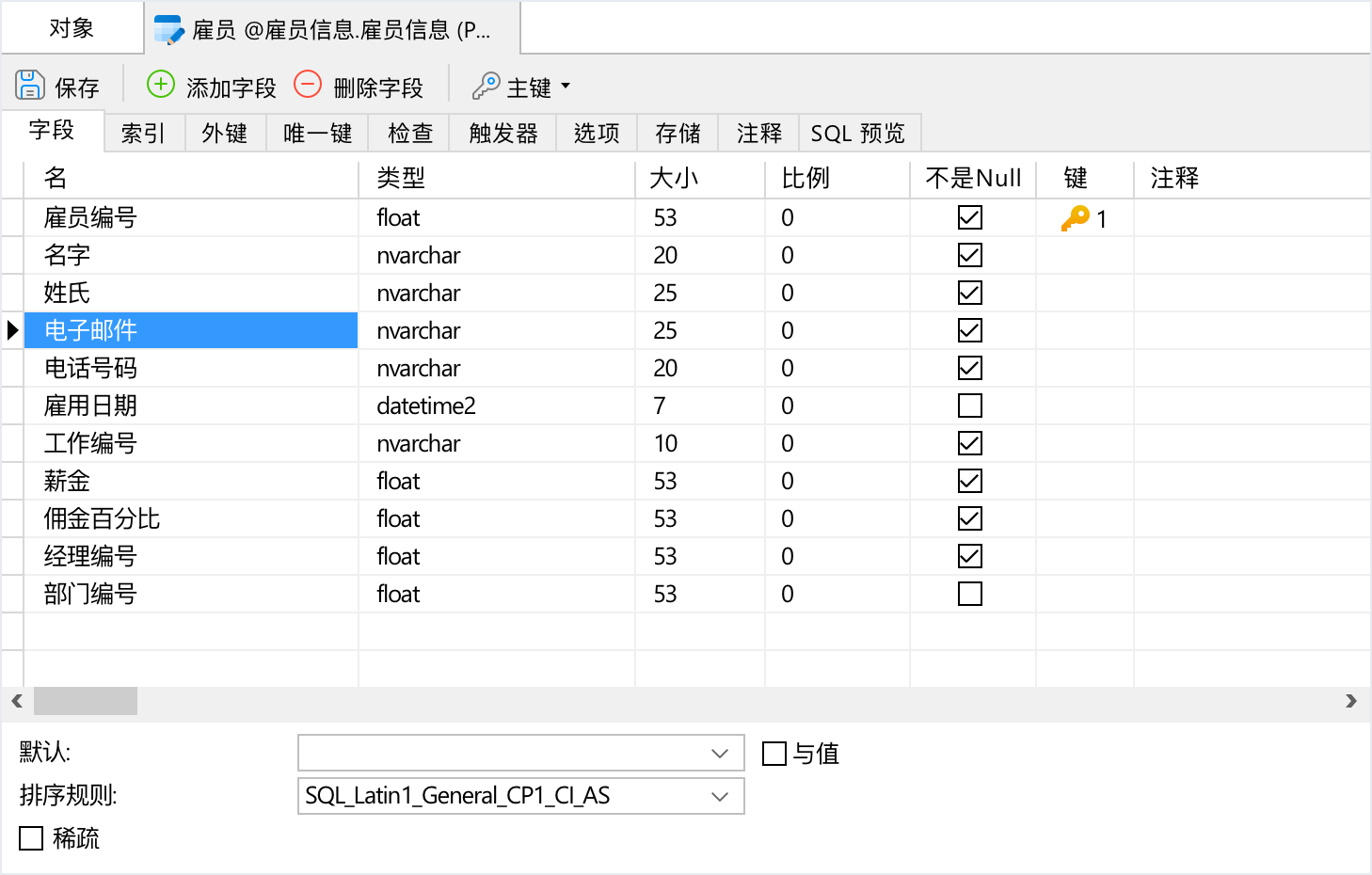Open the 主键 dropdown arrow menu

tap(566, 86)
